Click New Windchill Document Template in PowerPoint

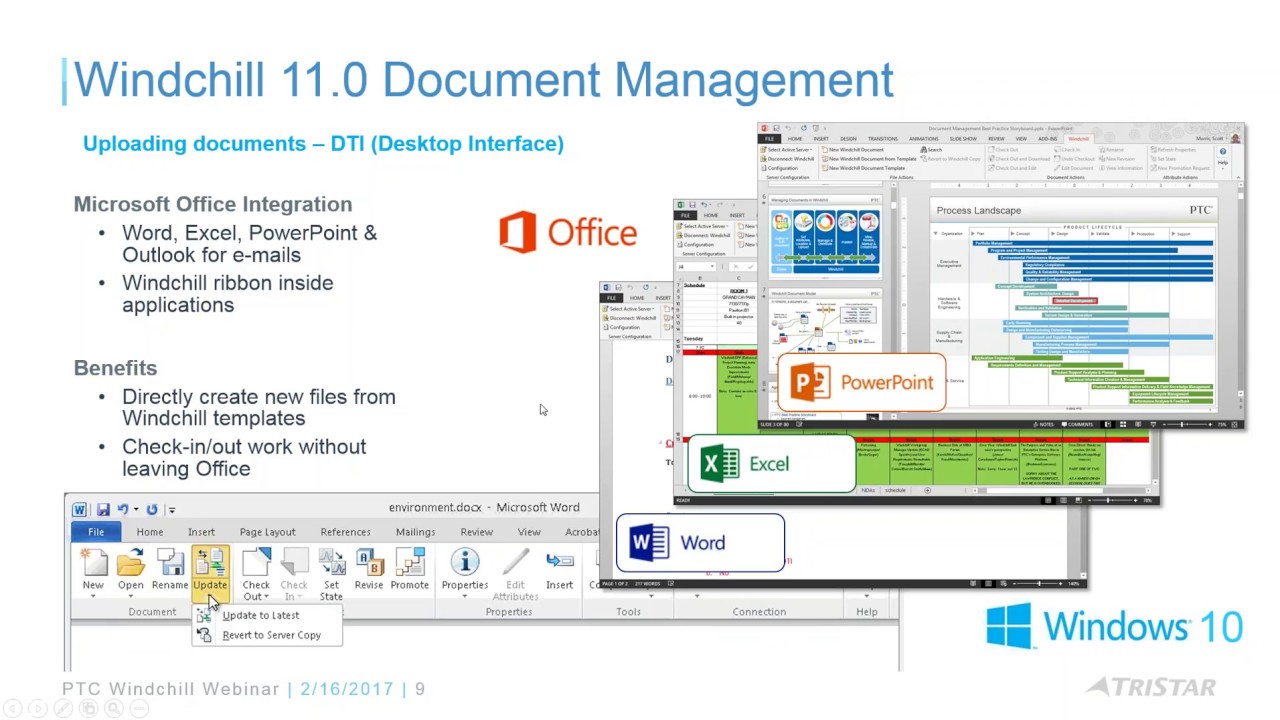click(862, 168)
